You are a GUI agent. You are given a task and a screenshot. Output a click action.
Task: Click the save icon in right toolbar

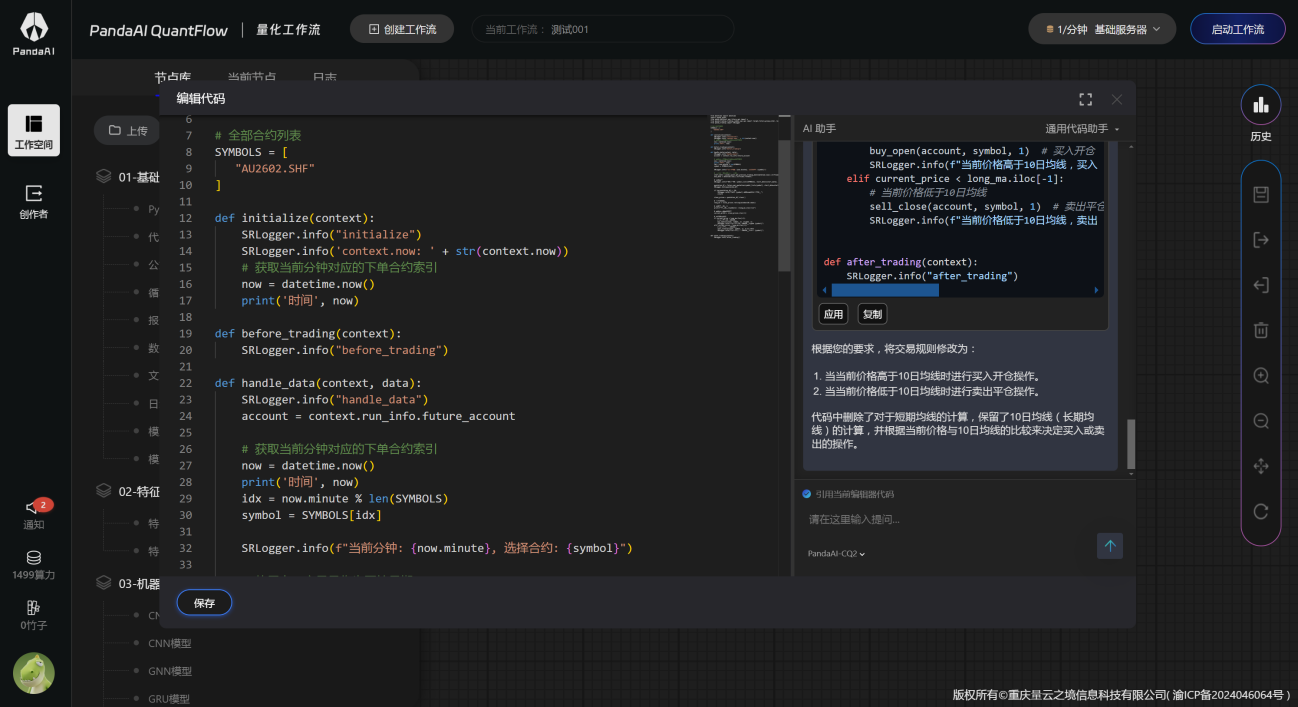pyautogui.click(x=1261, y=194)
